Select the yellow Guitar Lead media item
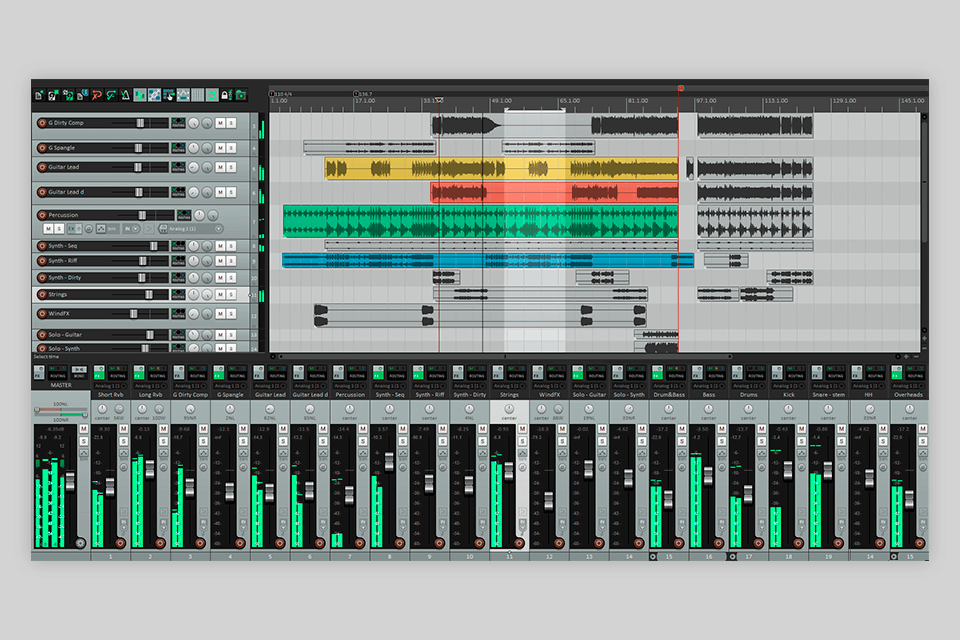 (x=501, y=169)
